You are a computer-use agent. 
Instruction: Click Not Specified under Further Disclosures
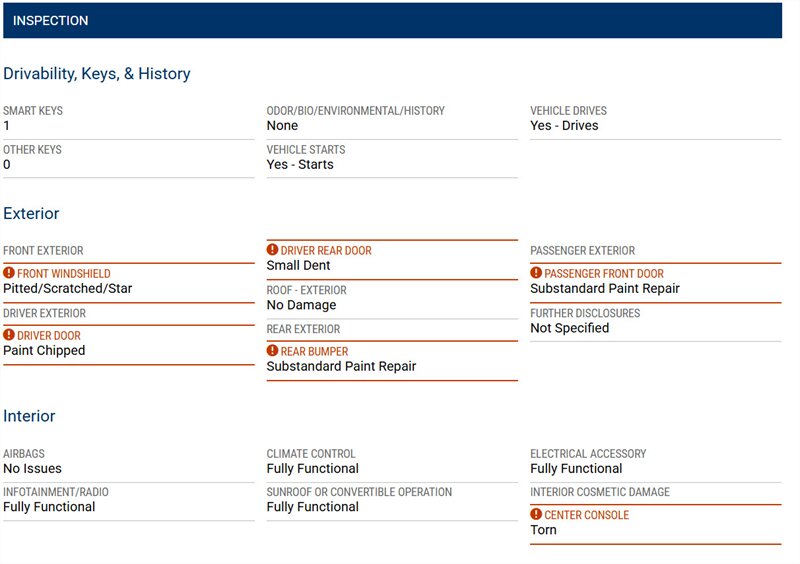coord(569,328)
